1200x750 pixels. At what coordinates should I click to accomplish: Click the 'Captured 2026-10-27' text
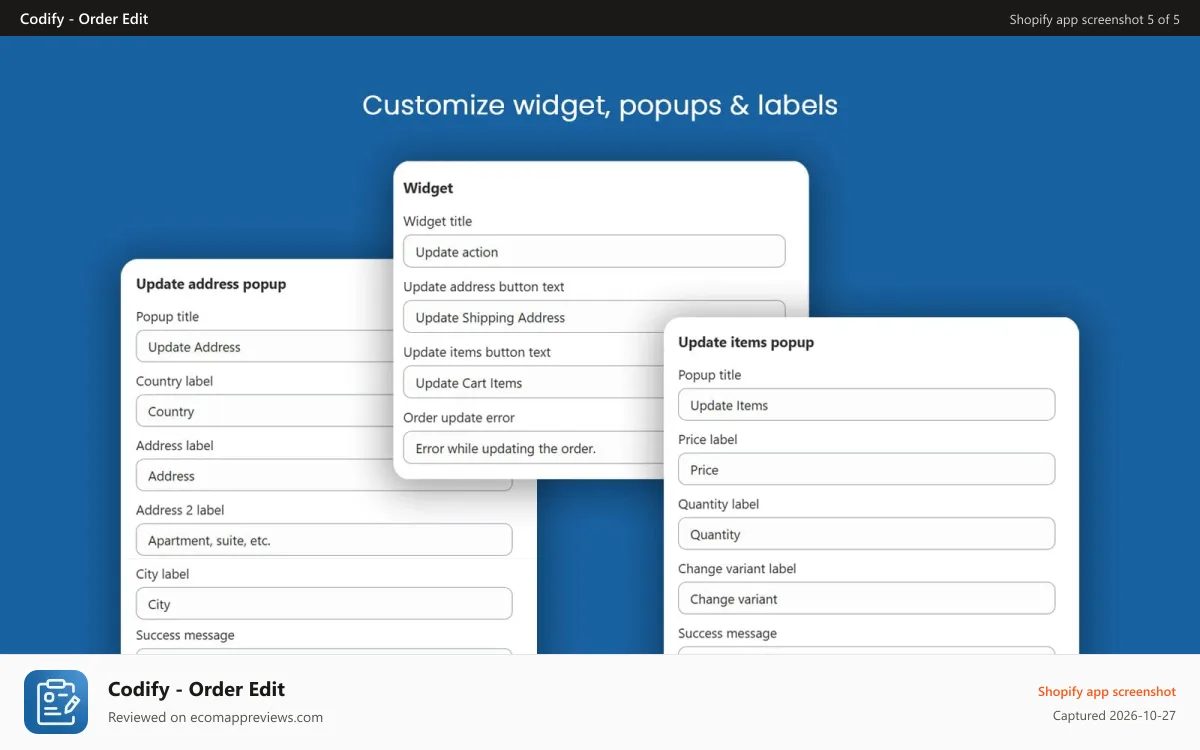pos(1114,715)
